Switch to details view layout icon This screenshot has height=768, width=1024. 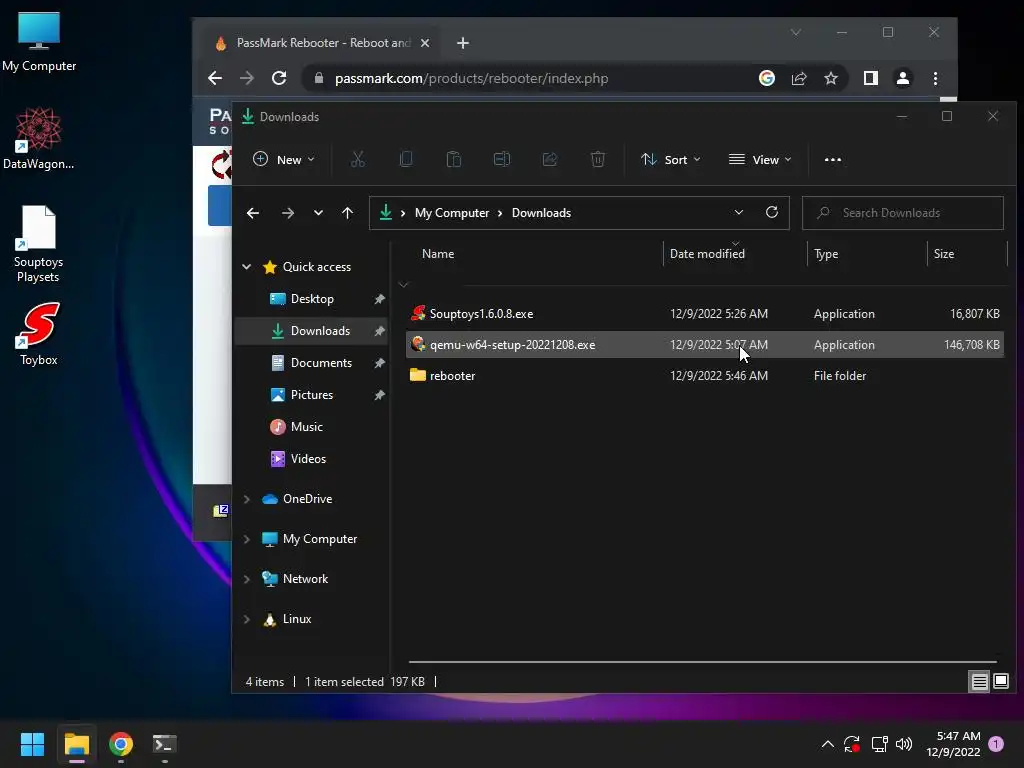click(x=980, y=682)
